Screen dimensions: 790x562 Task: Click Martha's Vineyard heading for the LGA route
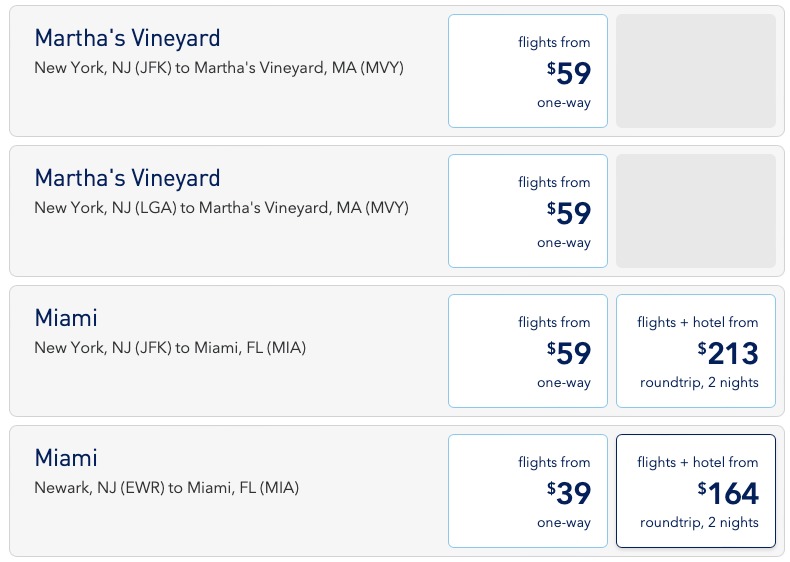click(127, 178)
